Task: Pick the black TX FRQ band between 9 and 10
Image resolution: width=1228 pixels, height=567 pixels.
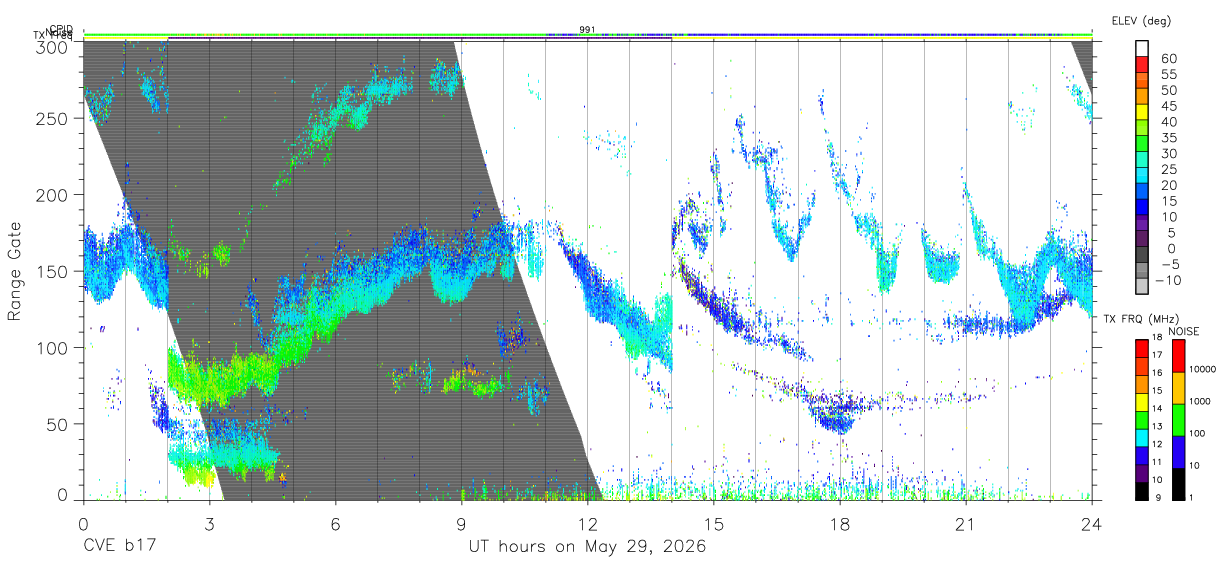Action: tap(1142, 490)
